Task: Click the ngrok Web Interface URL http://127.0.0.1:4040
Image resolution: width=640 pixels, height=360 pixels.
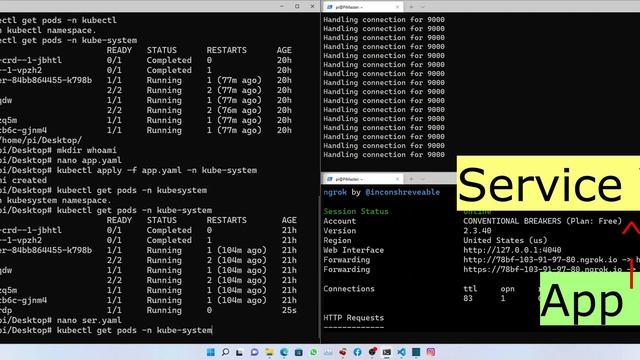Action: coord(512,250)
